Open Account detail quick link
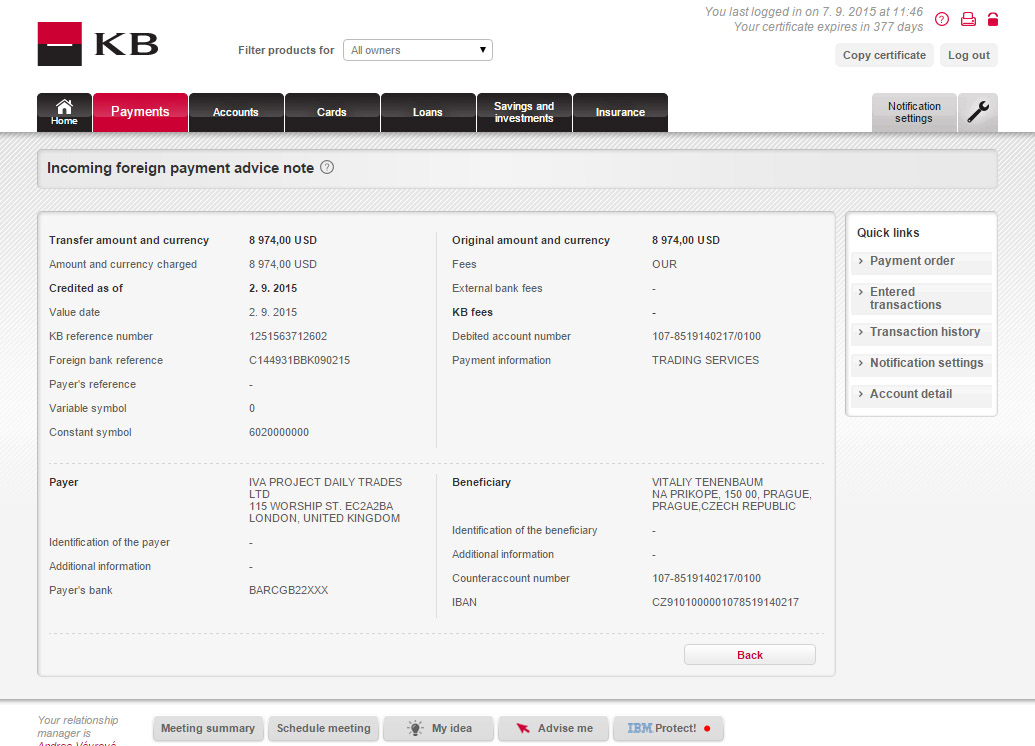This screenshot has width=1035, height=746. 910,394
